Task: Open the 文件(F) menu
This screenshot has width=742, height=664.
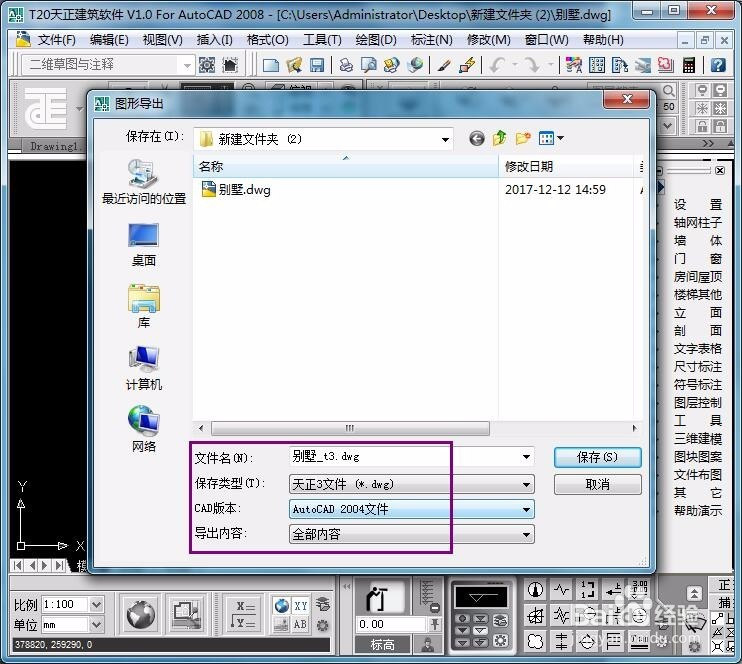Action: (56, 40)
